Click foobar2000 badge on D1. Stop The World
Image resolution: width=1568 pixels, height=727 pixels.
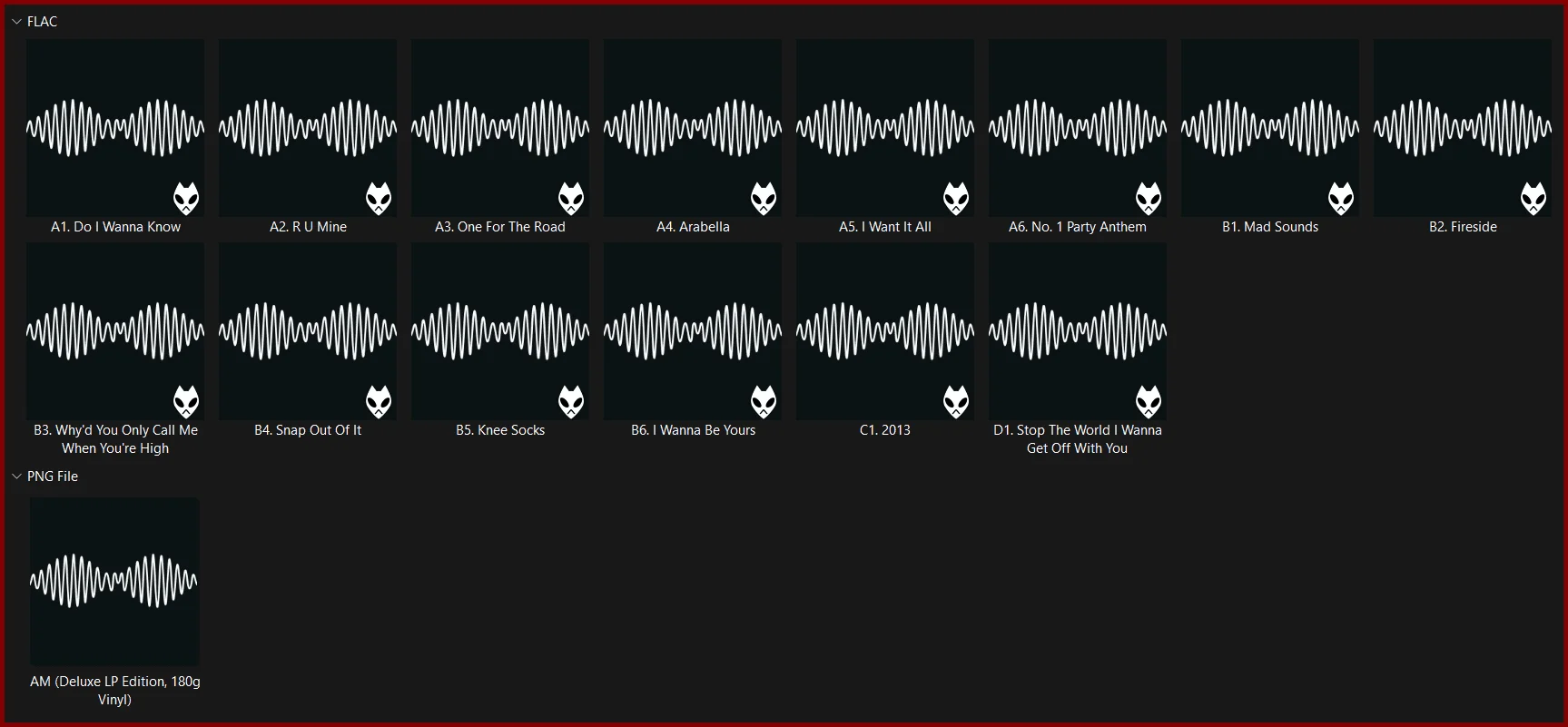click(1149, 401)
